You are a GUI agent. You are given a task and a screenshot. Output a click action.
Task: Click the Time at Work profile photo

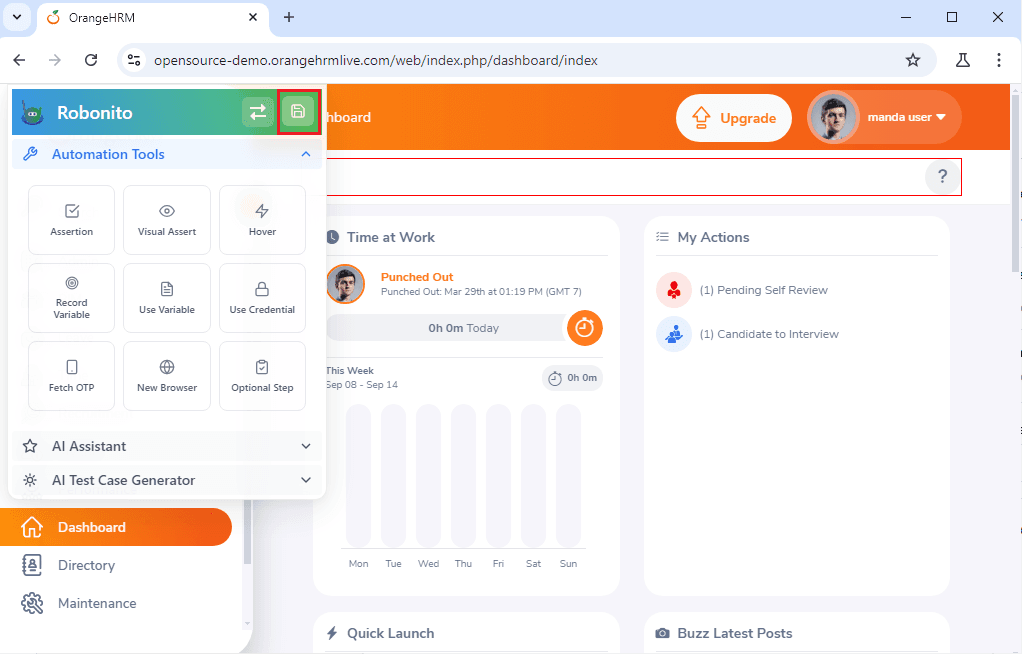[345, 284]
